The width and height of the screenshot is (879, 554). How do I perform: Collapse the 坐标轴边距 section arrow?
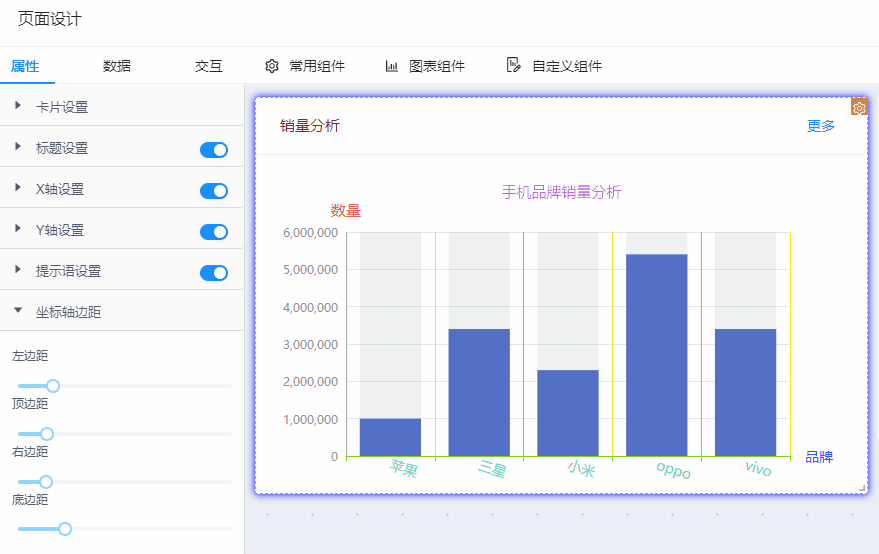[18, 310]
